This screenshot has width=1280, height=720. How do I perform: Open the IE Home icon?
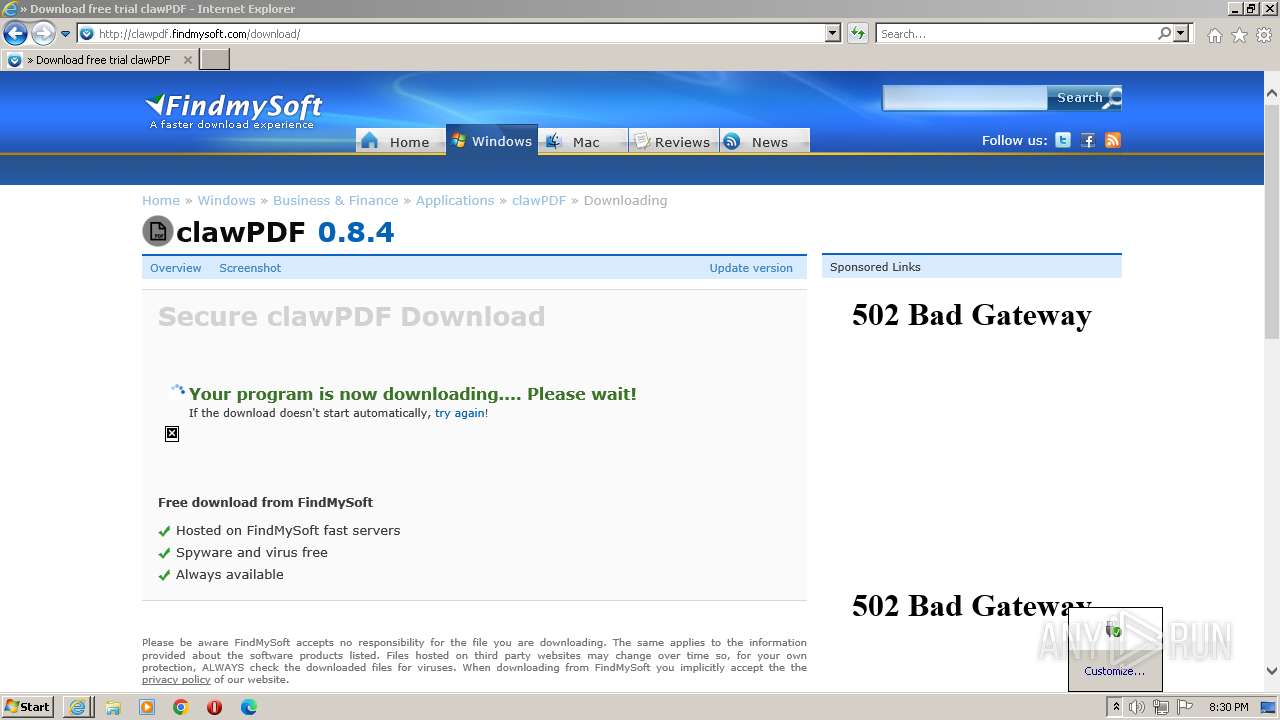tap(1214, 35)
